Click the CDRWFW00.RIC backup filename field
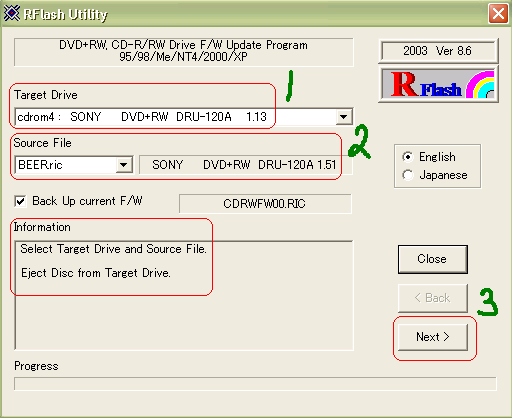The width and height of the screenshot is (512, 418). [x=265, y=203]
